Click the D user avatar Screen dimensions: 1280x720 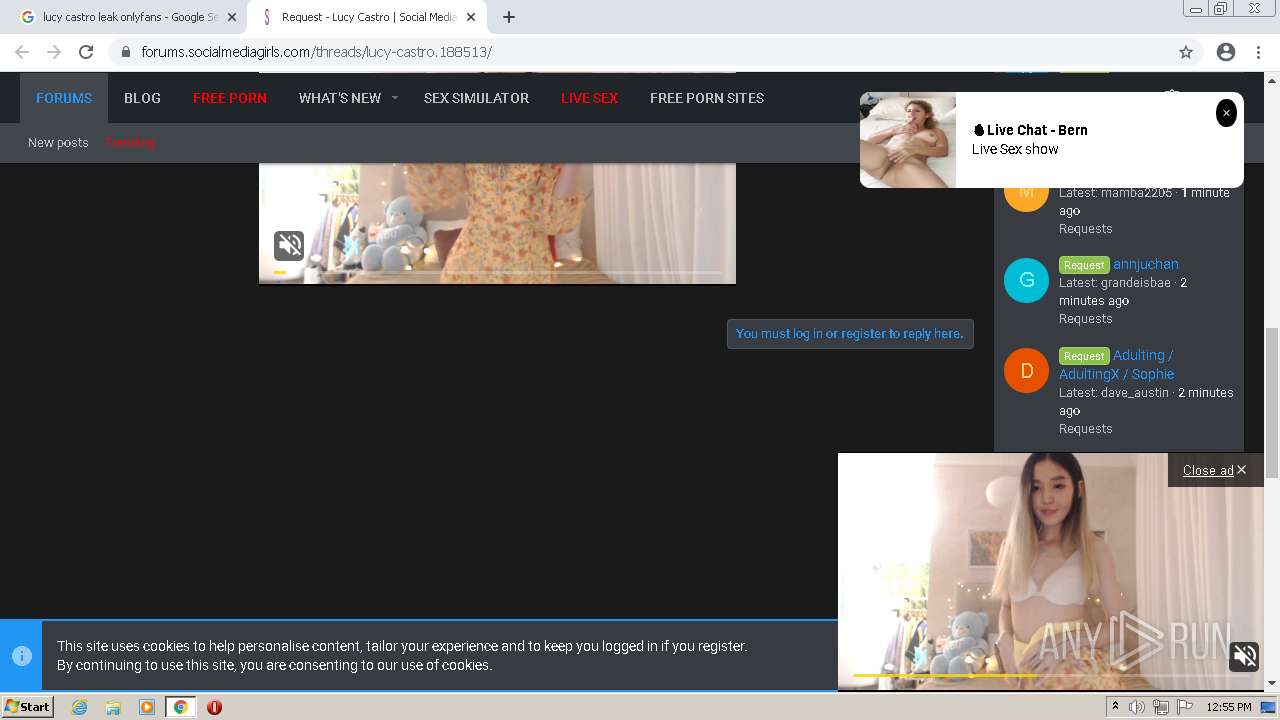coord(1026,371)
